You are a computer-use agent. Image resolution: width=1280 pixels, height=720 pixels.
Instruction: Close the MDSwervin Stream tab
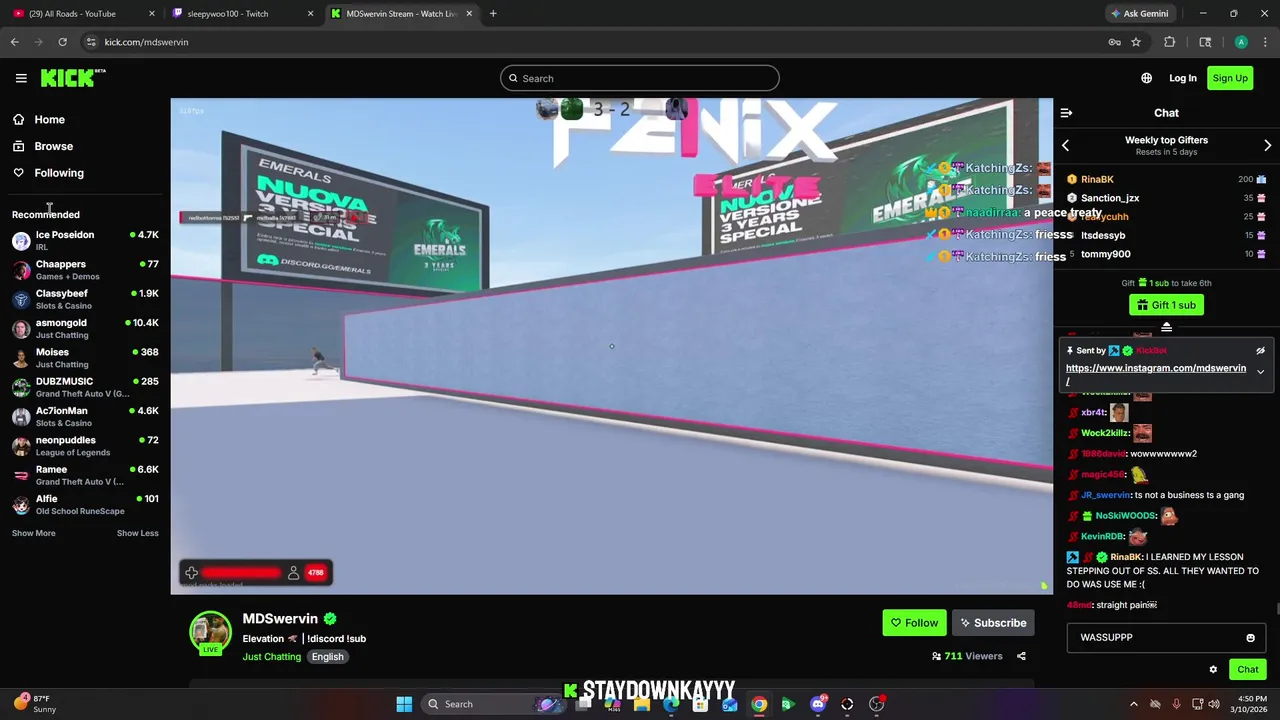[470, 14]
